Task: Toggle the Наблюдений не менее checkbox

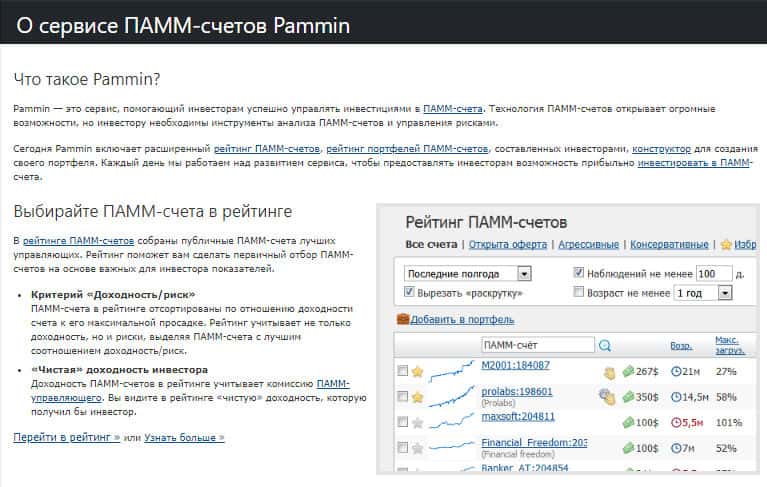Action: tap(579, 273)
